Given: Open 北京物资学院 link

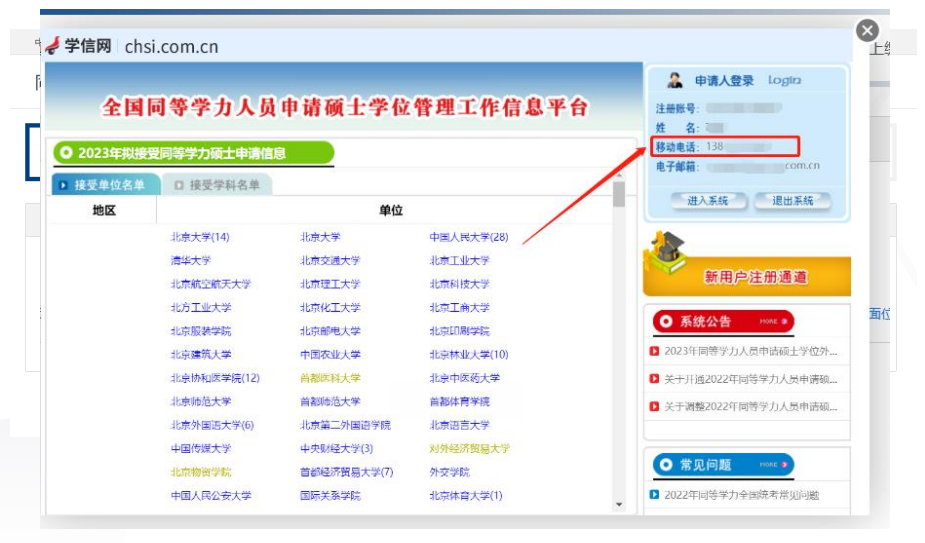Looking at the screenshot, I should point(201,472).
